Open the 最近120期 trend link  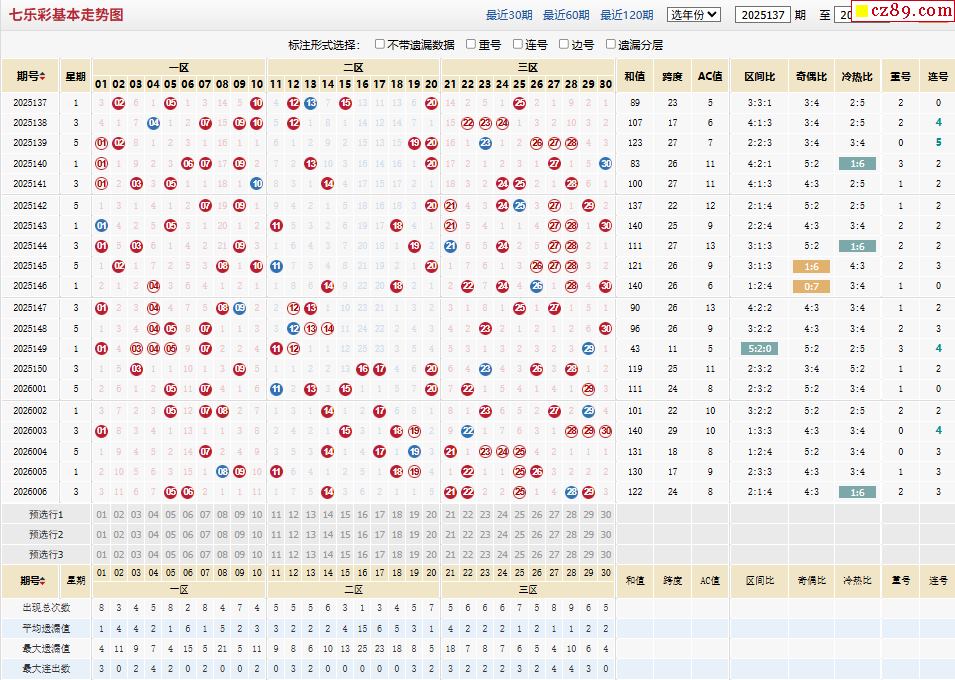[626, 15]
